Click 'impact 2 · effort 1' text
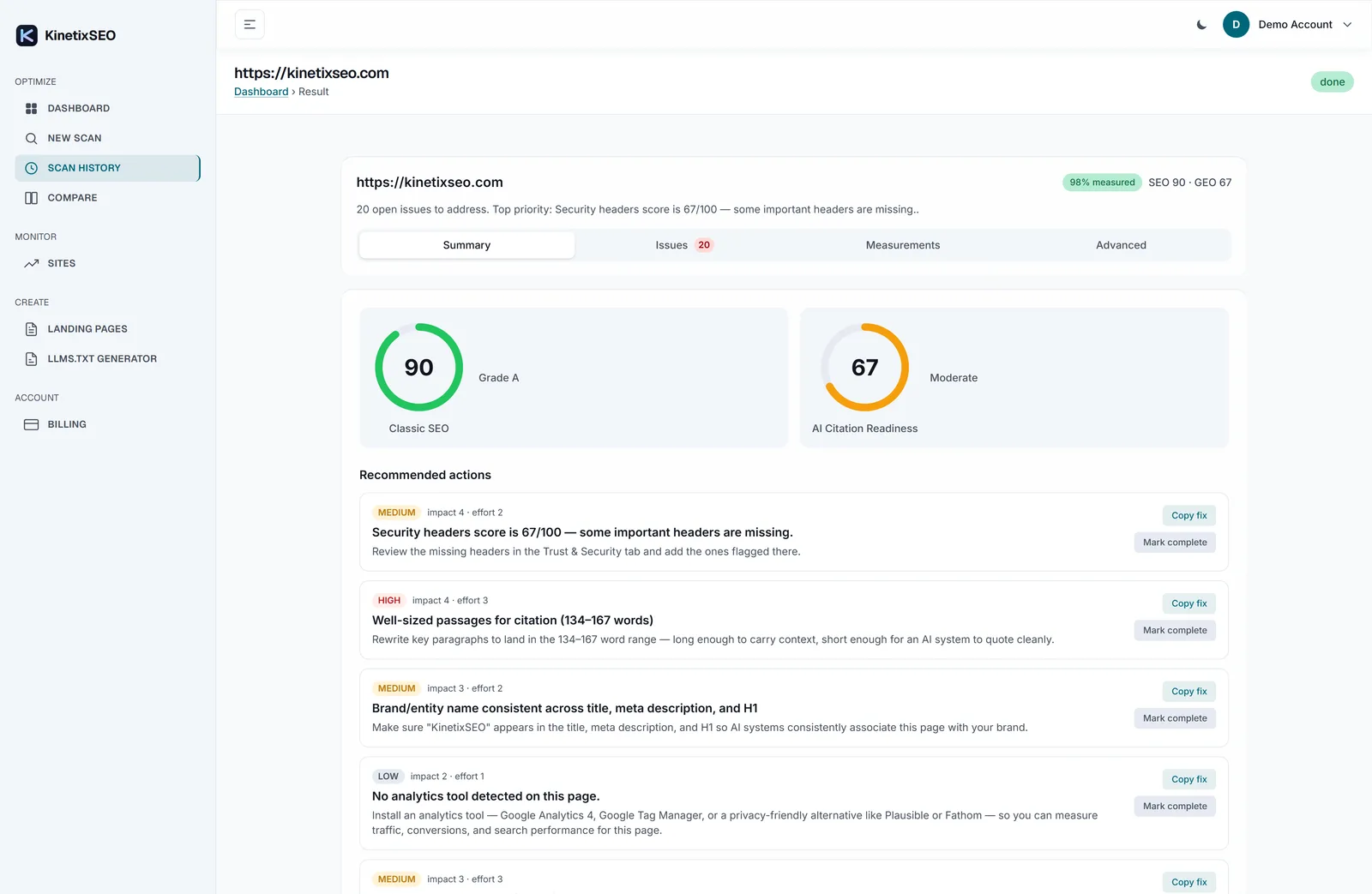 [x=448, y=777]
